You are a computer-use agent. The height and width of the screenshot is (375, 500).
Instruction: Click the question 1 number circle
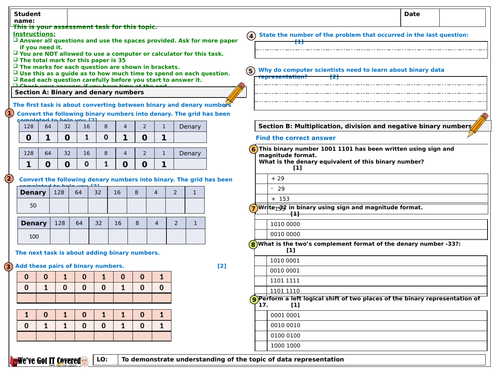pyautogui.click(x=9, y=113)
